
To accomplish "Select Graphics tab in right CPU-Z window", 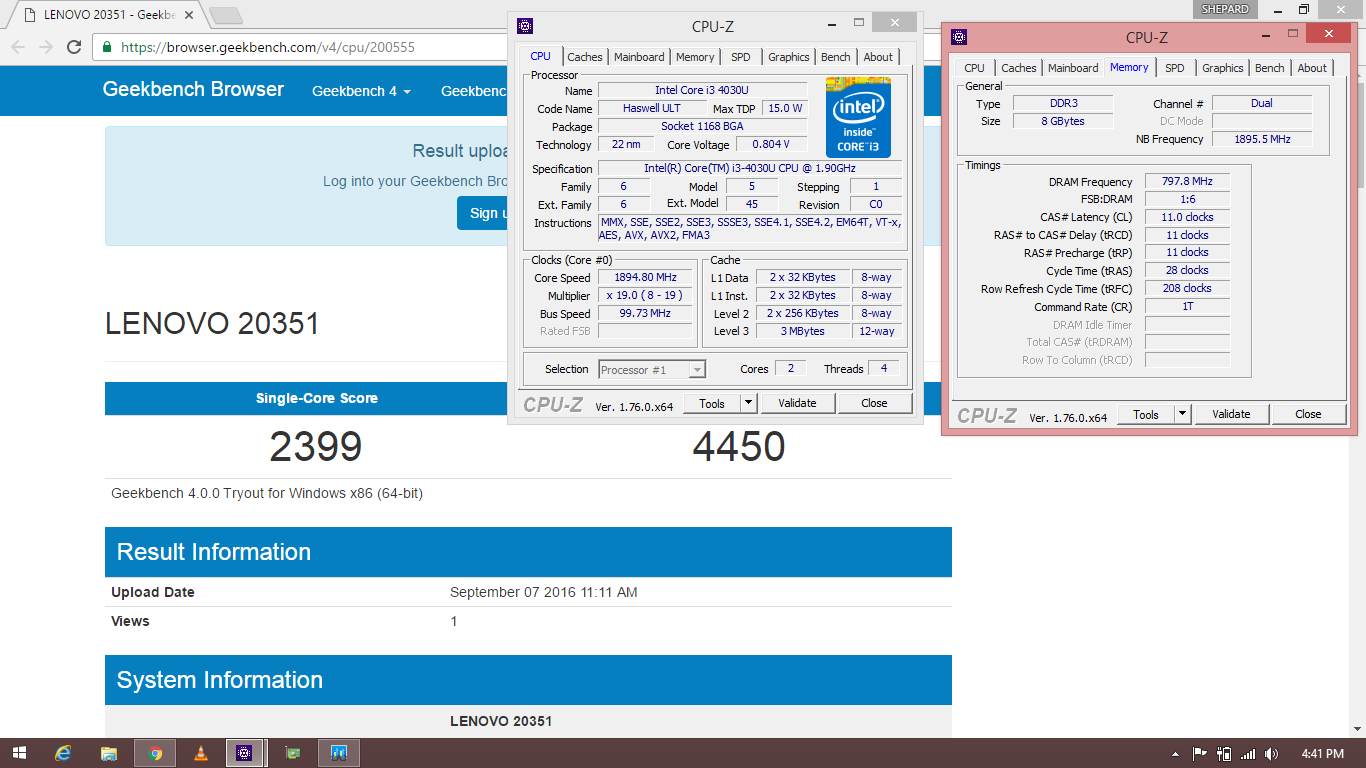I will point(1223,68).
